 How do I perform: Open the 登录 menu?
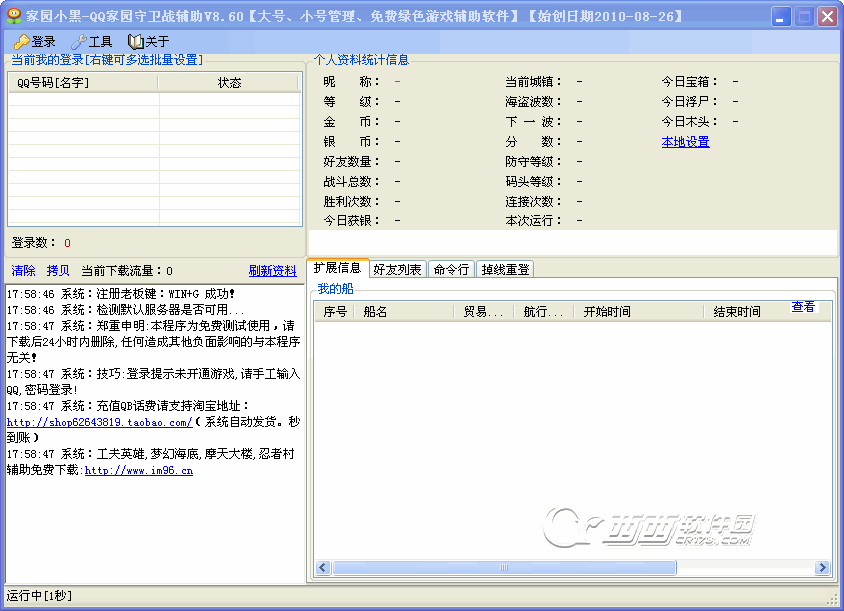click(x=35, y=41)
